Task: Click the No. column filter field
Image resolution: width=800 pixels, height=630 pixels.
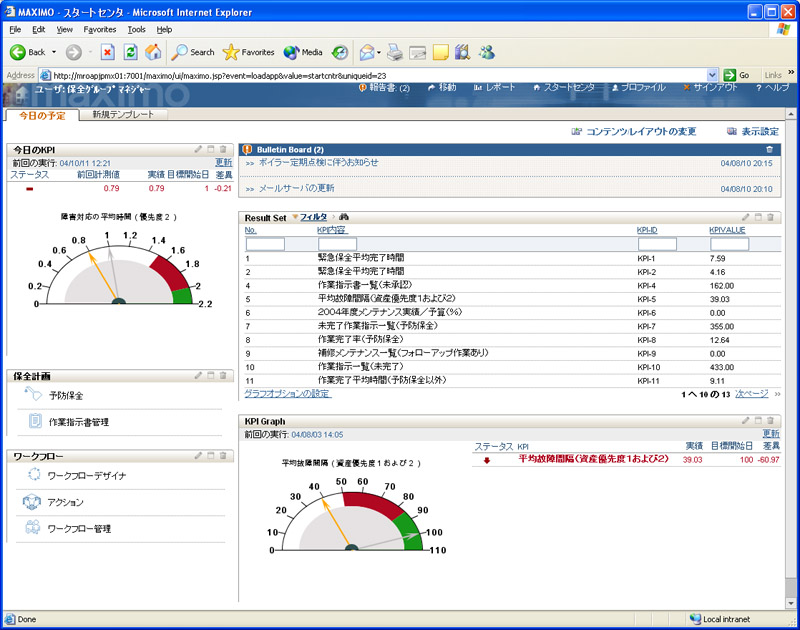Action: click(x=265, y=244)
